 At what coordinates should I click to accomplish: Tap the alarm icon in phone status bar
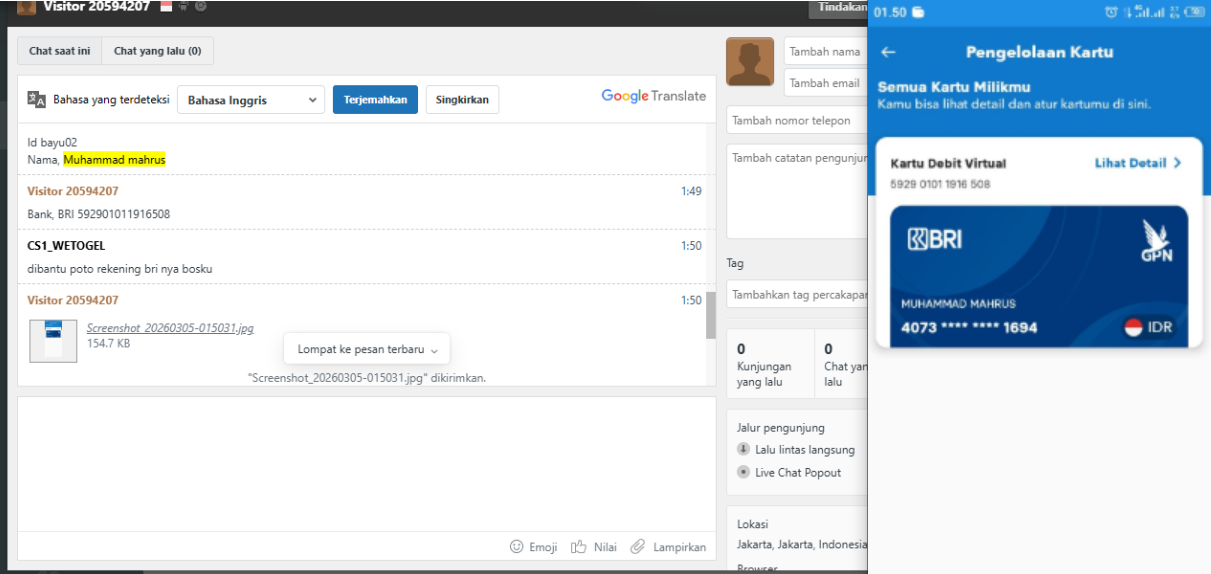click(x=1111, y=12)
